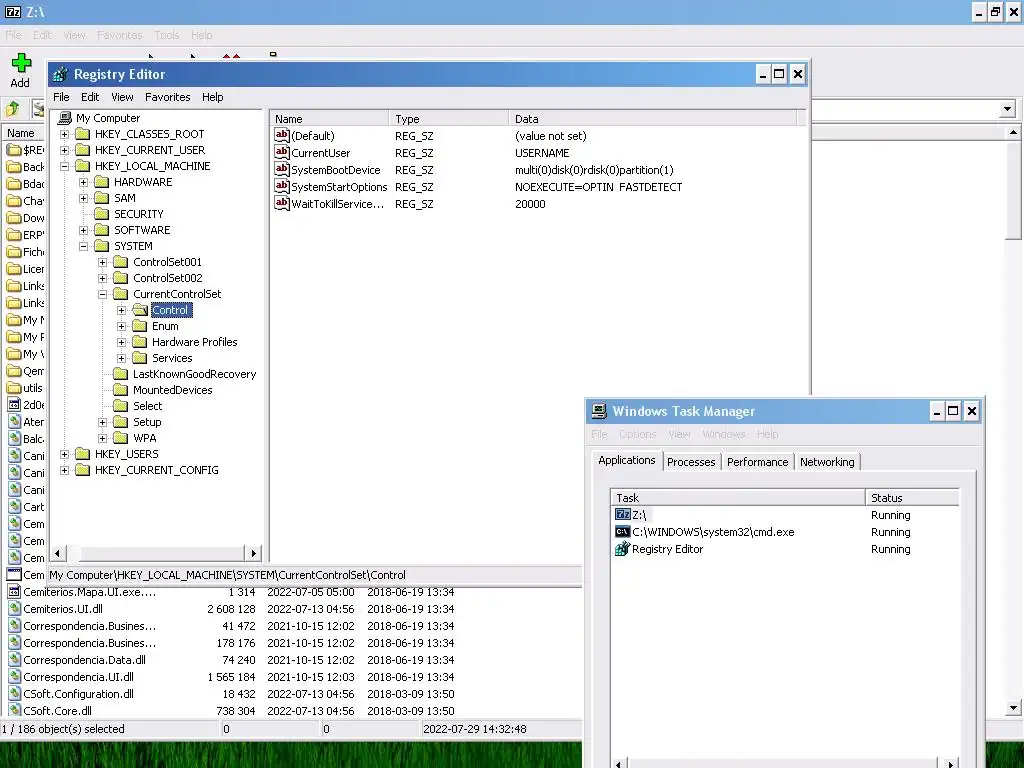Click the MountedDevices folder icon
Image resolution: width=1024 pixels, height=768 pixels.
click(x=120, y=390)
